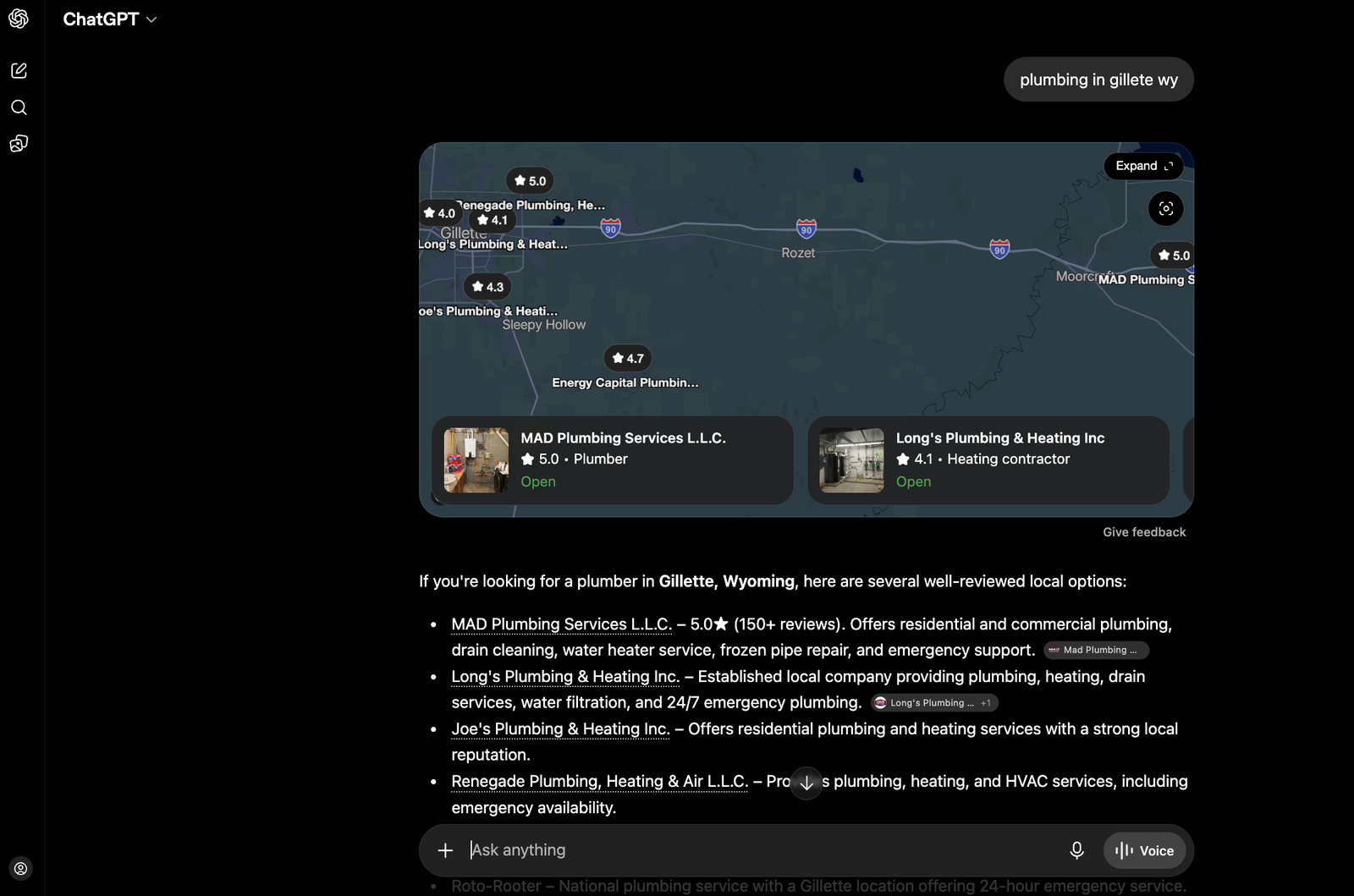The image size is (1354, 896).
Task: Expand the map view
Action: pyautogui.click(x=1143, y=166)
